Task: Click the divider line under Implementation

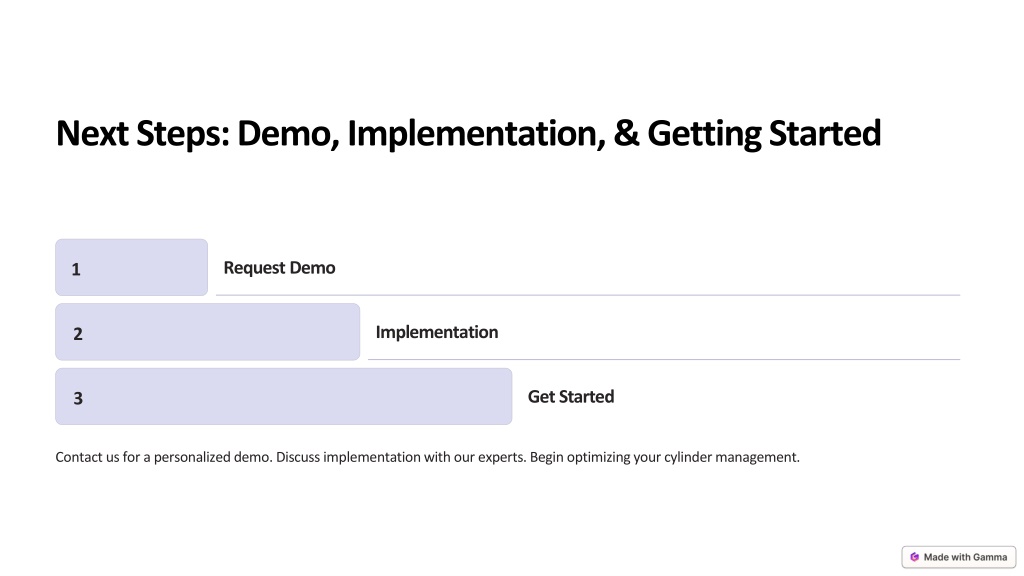Action: pos(664,359)
